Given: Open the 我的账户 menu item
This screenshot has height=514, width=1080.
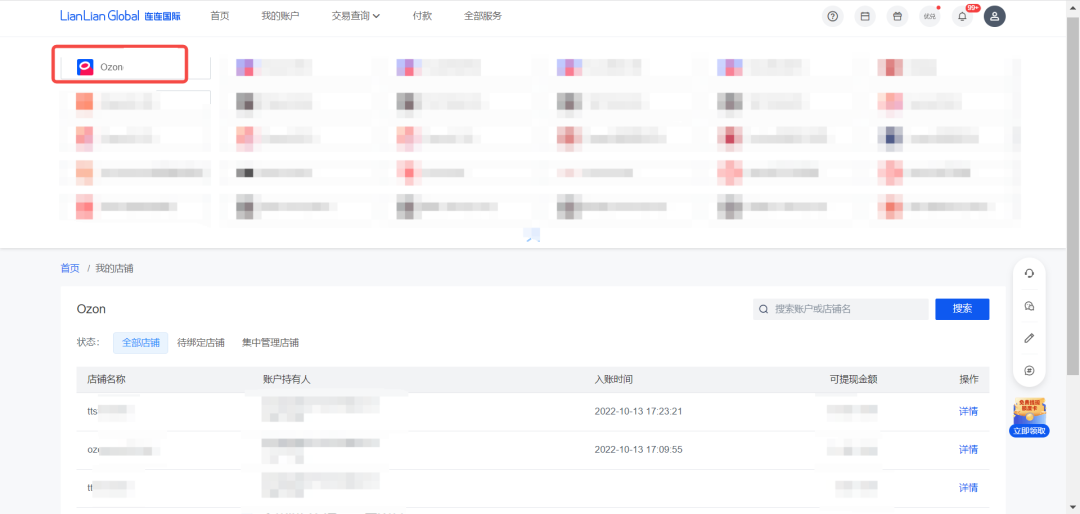Looking at the screenshot, I should pos(280,16).
